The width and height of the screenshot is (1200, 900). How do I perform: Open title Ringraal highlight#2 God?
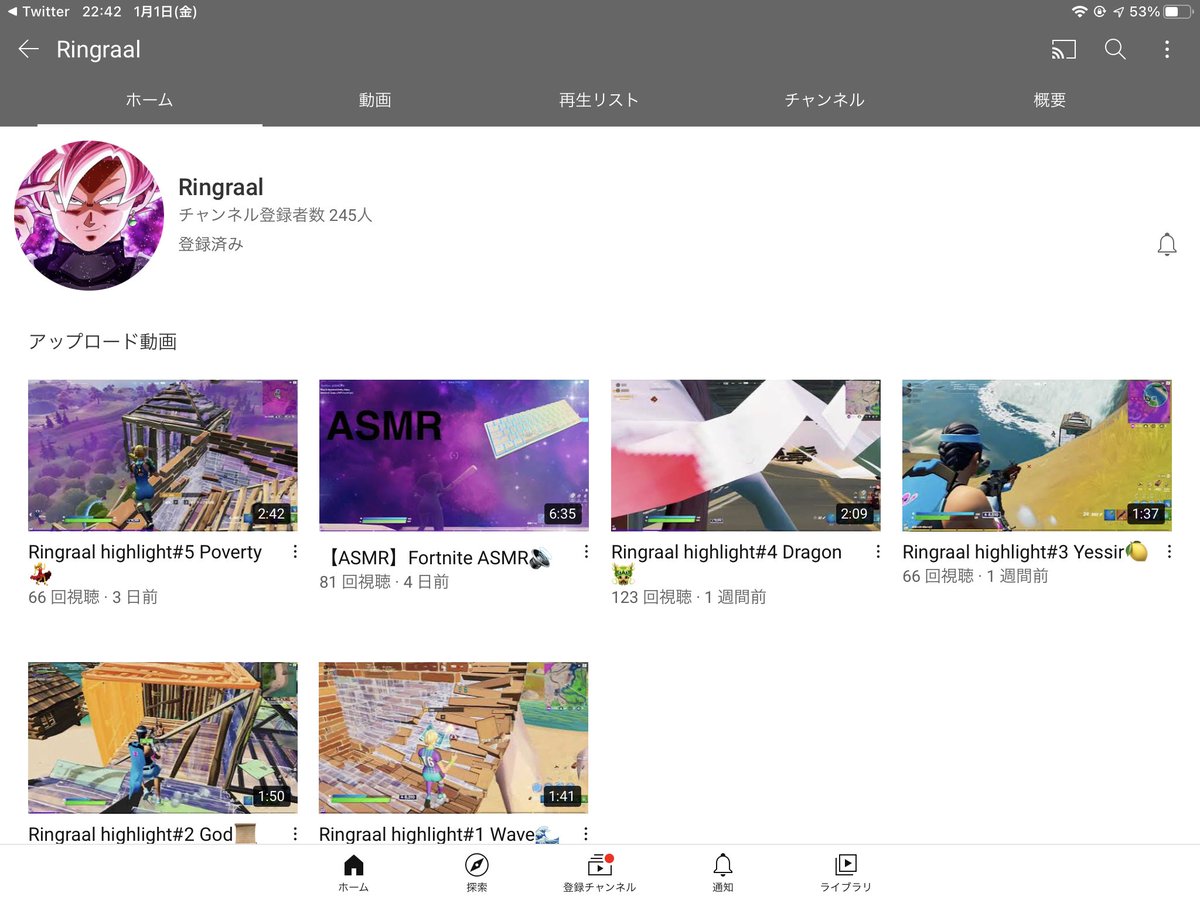pos(143,834)
